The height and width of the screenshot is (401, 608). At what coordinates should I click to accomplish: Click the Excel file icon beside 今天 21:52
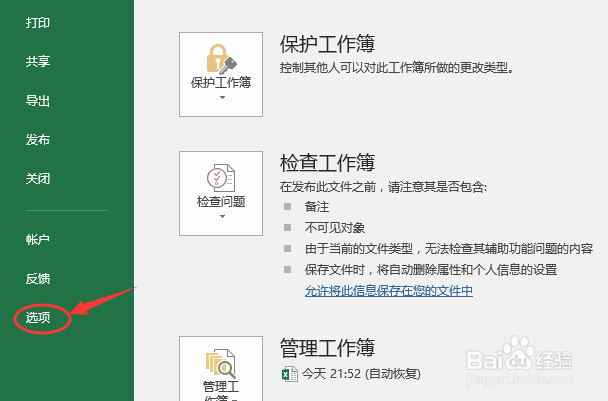pos(290,374)
